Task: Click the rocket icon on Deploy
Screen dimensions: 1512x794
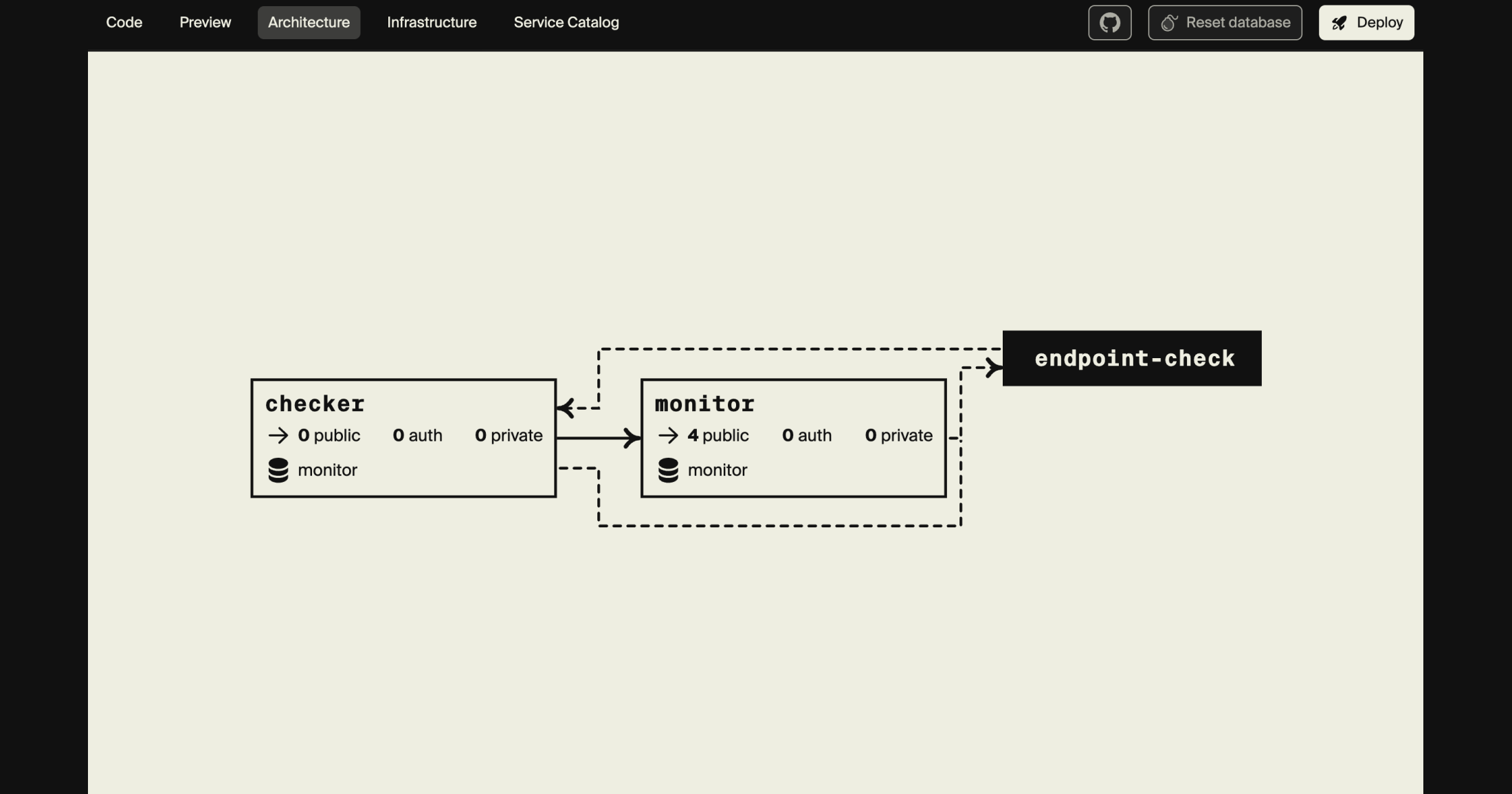Action: [1339, 23]
